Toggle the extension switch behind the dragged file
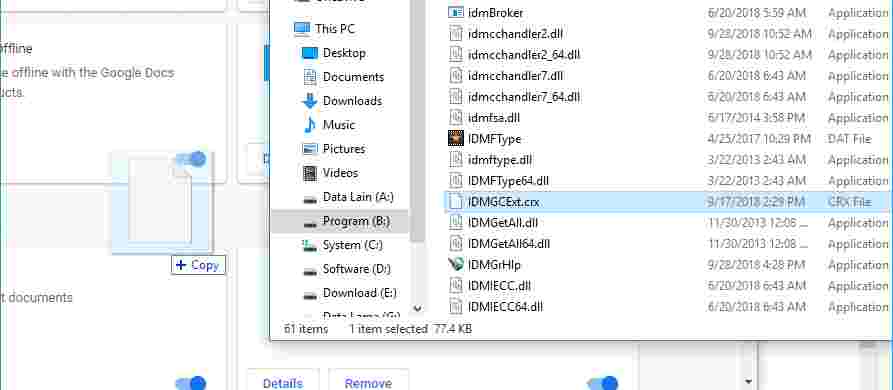This screenshot has width=893, height=390. tap(190, 159)
